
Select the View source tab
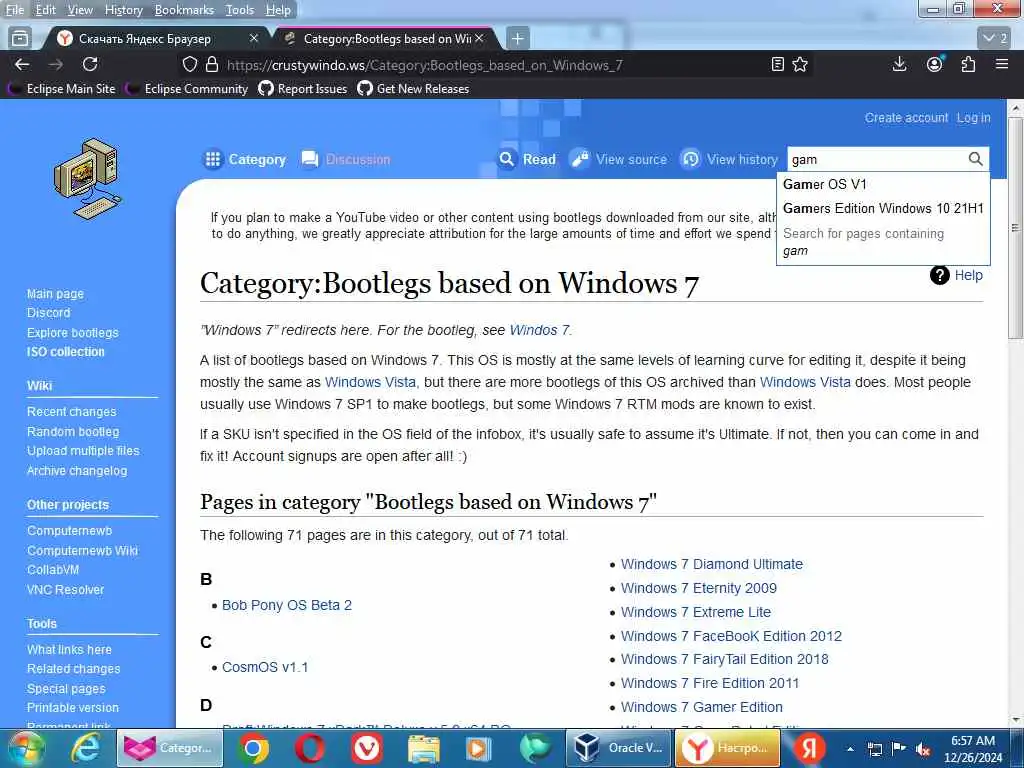coord(618,159)
